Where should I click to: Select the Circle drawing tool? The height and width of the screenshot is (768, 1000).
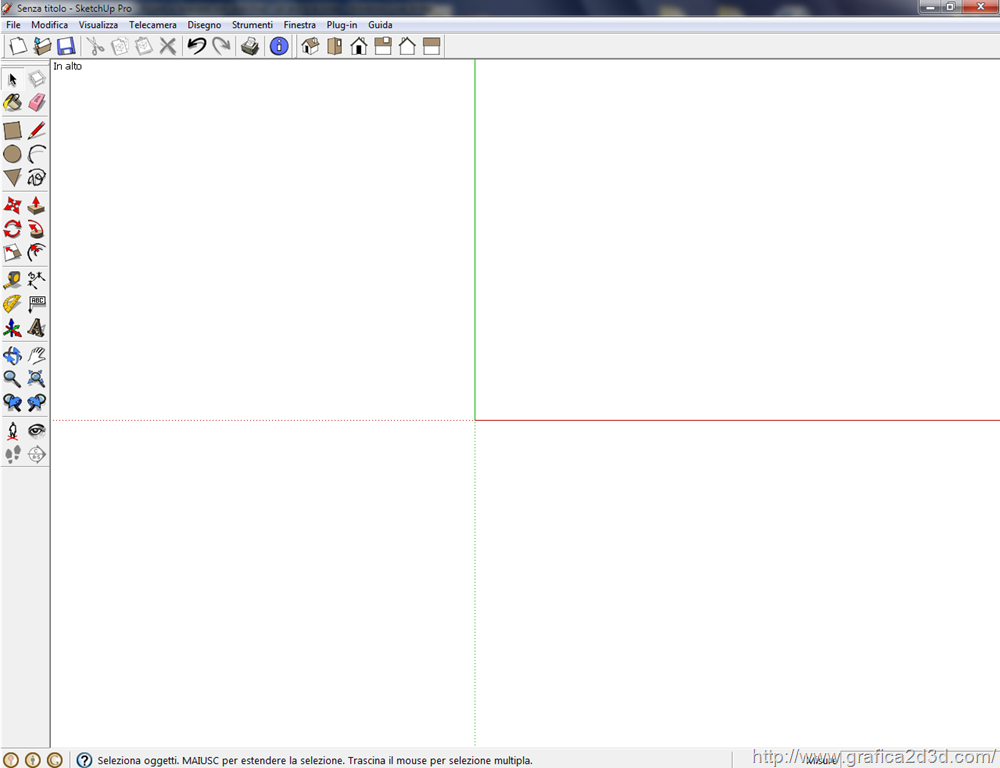pos(12,154)
